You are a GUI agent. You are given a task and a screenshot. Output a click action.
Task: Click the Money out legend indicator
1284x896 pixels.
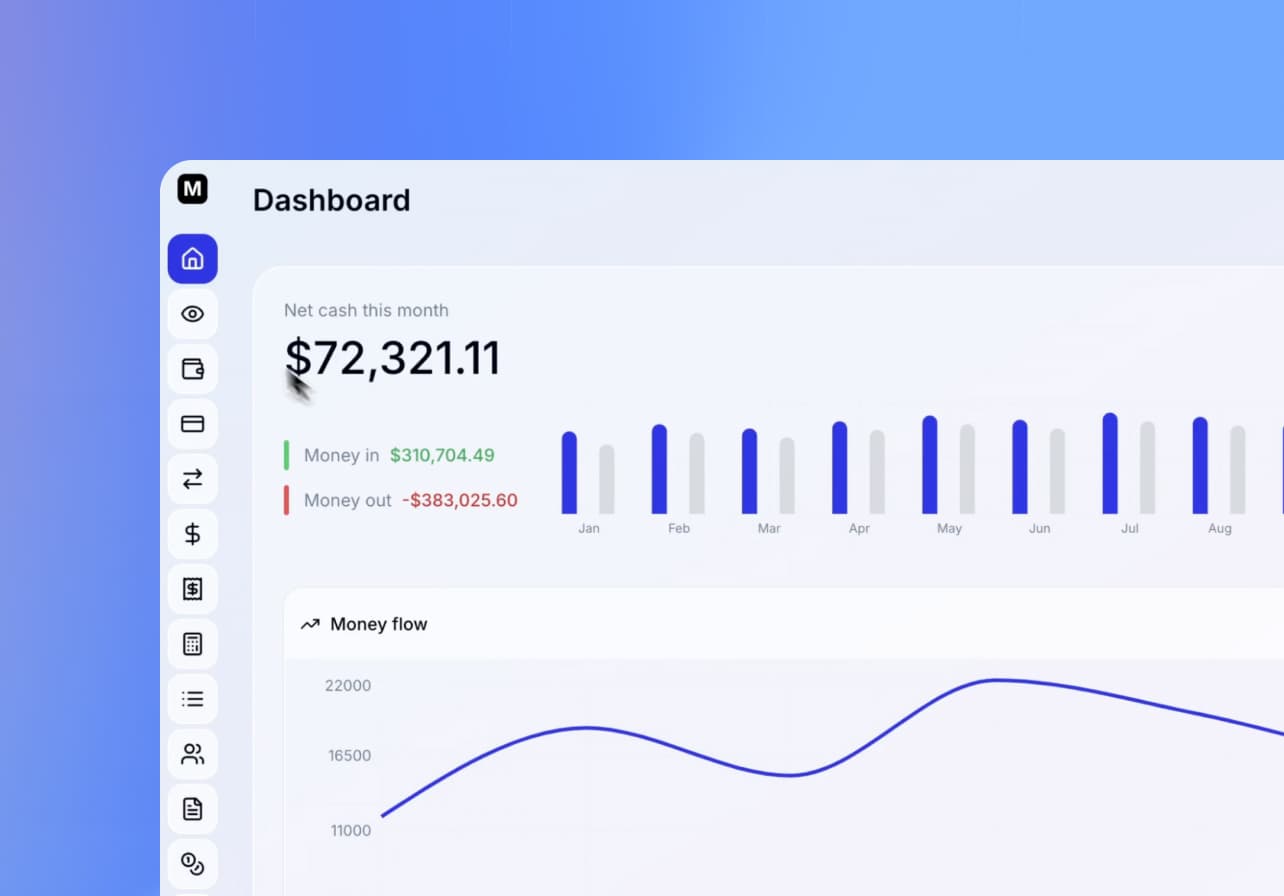tap(287, 500)
